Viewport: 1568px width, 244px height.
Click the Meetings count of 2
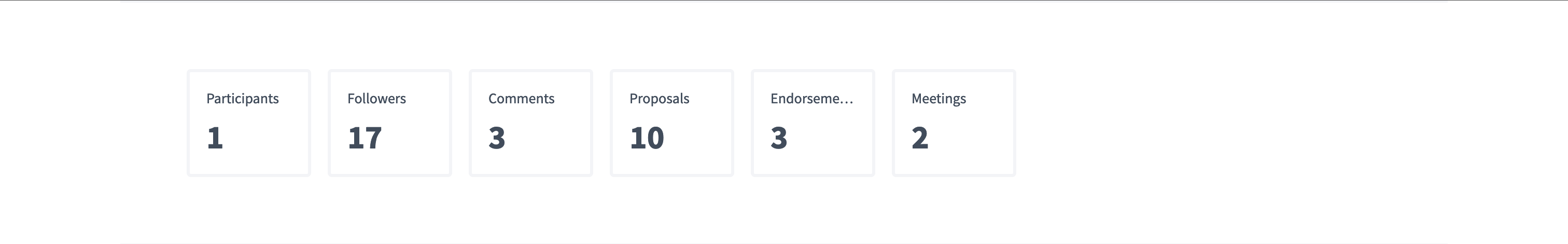[920, 138]
